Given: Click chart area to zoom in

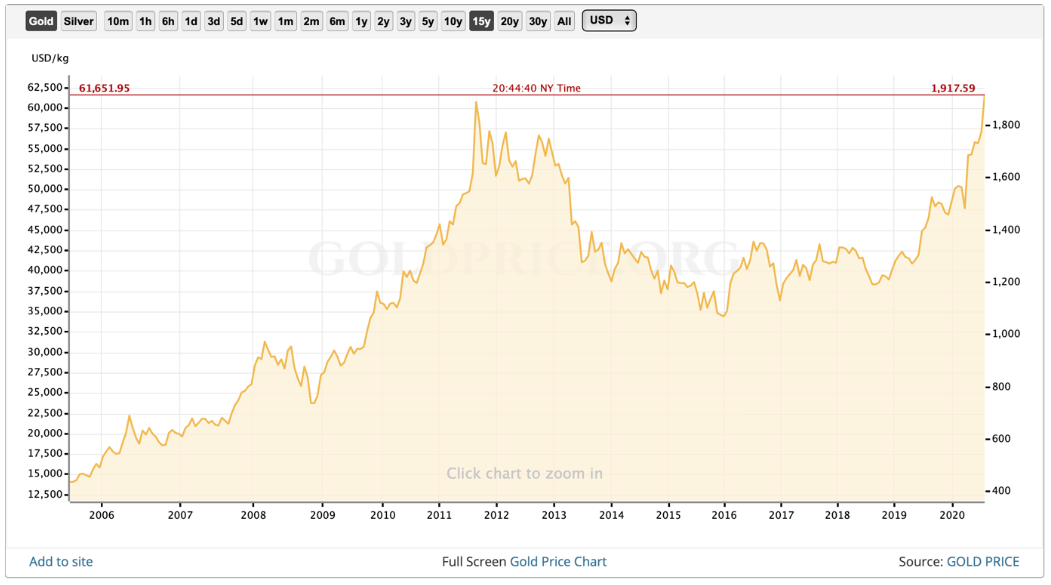Looking at the screenshot, I should pyautogui.click(x=524, y=473).
